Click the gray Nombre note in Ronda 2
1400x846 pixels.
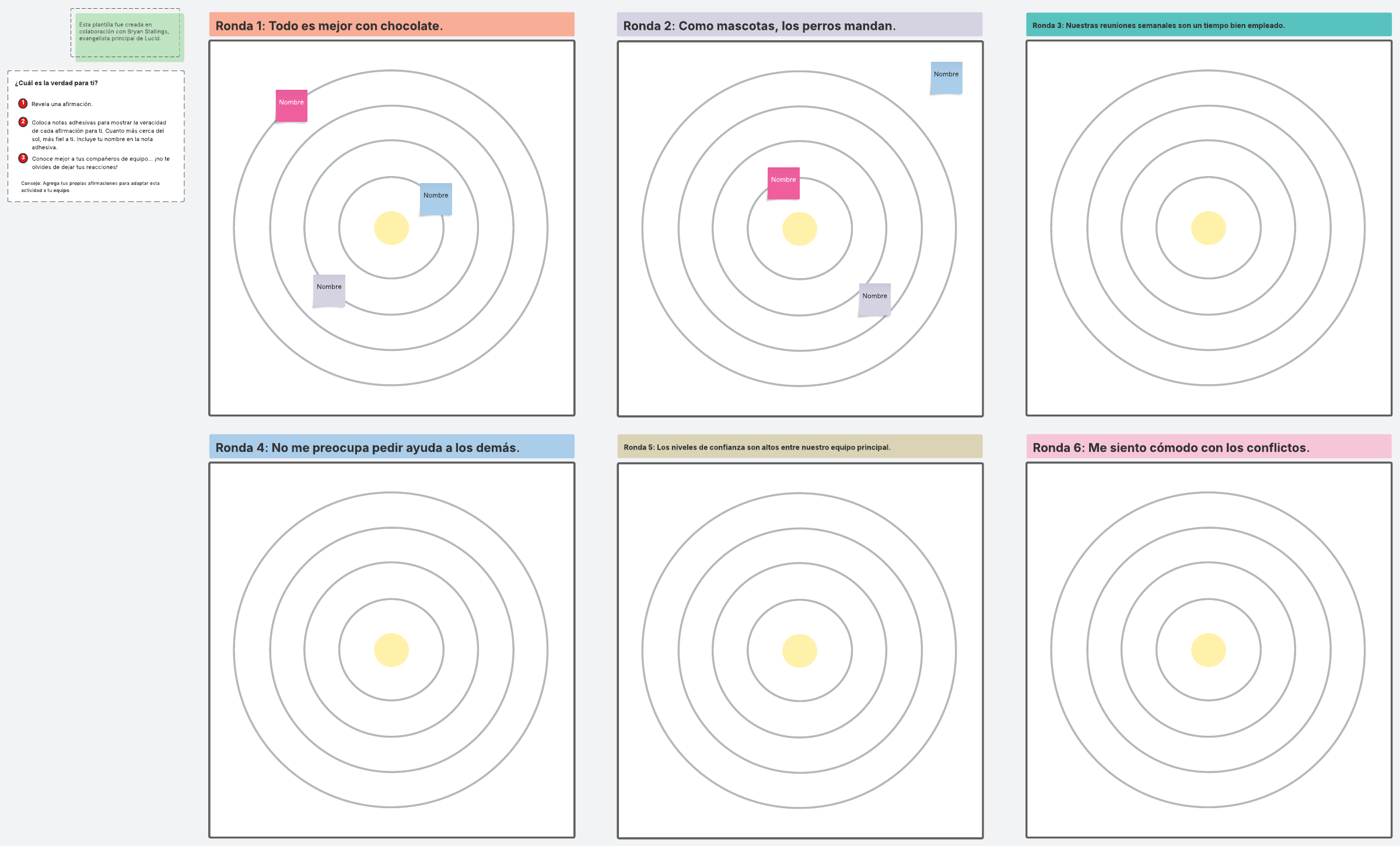click(874, 300)
